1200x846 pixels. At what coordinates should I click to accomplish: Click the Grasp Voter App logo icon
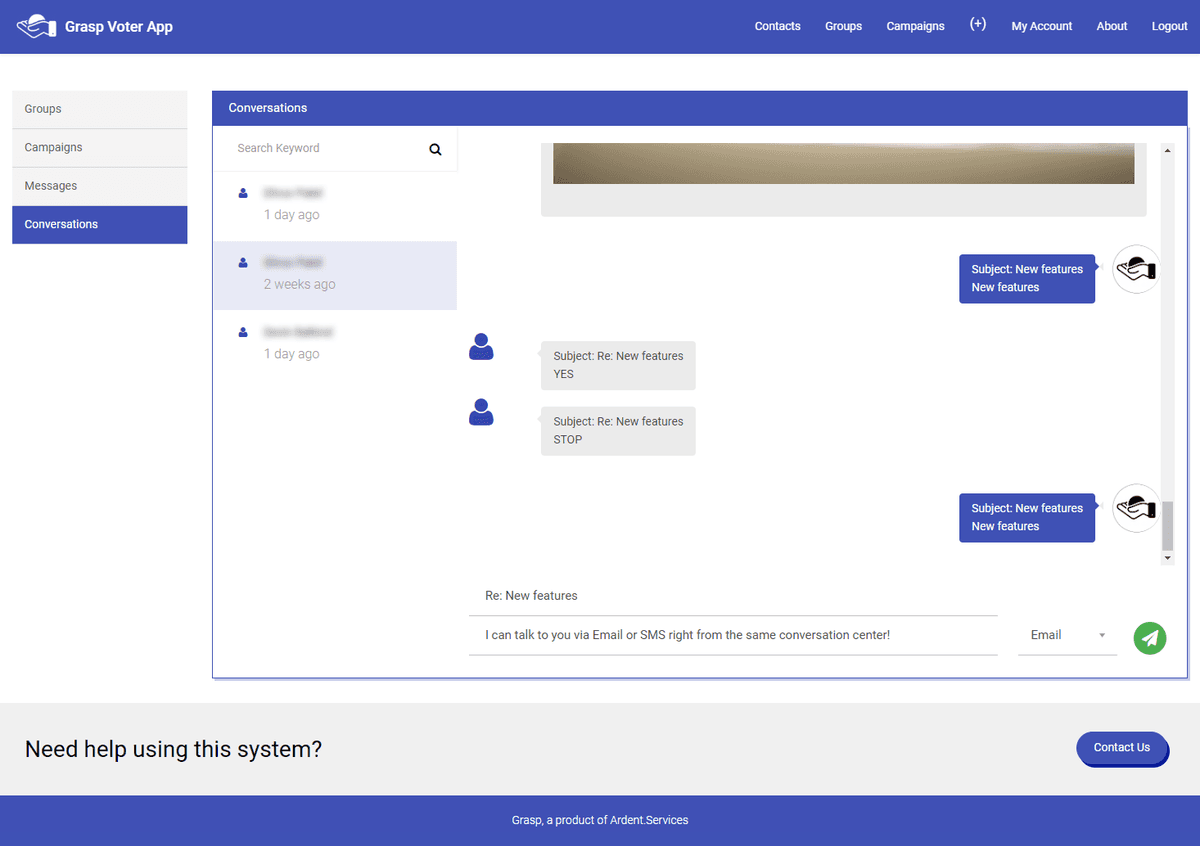tap(37, 27)
